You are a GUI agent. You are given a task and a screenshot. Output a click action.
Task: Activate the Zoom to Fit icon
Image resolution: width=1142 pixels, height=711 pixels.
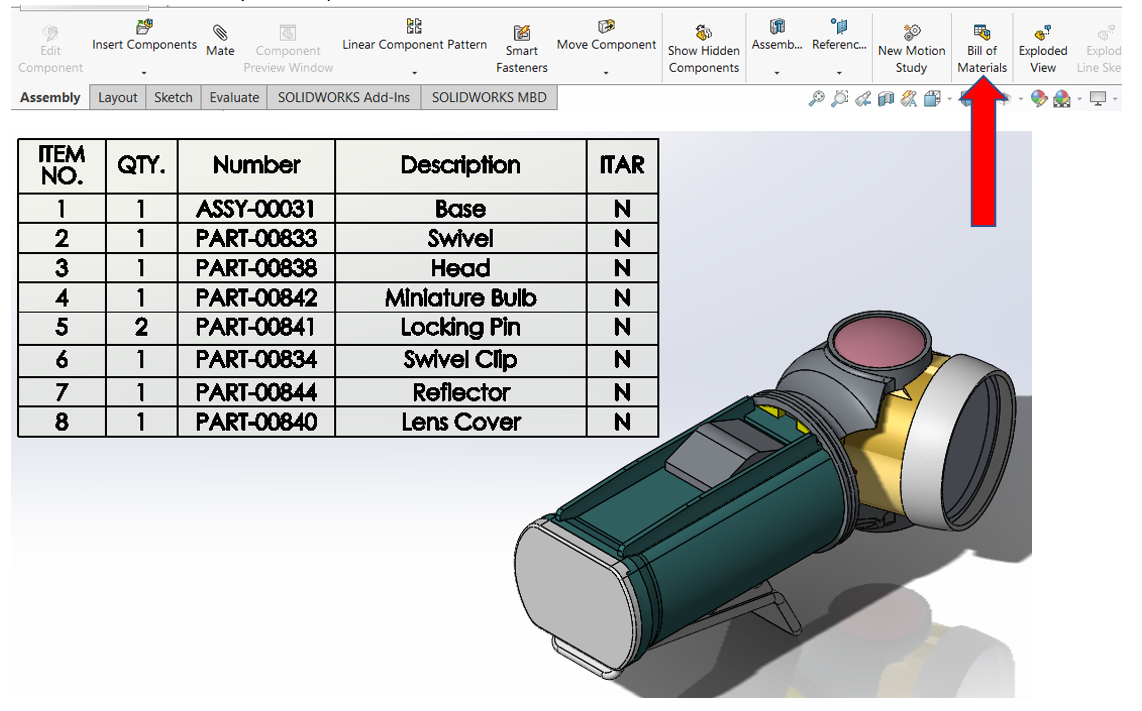[815, 98]
